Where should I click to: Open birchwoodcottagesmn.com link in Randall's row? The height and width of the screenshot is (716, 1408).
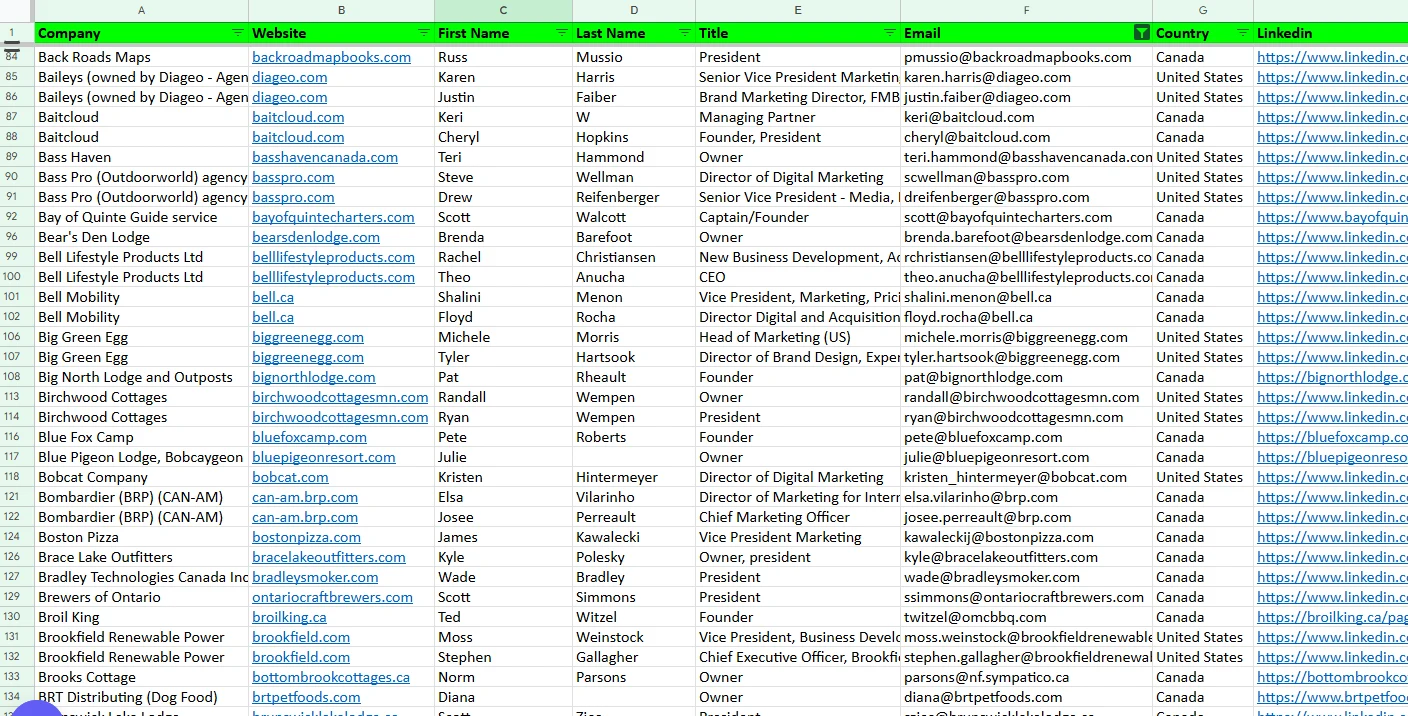point(340,397)
